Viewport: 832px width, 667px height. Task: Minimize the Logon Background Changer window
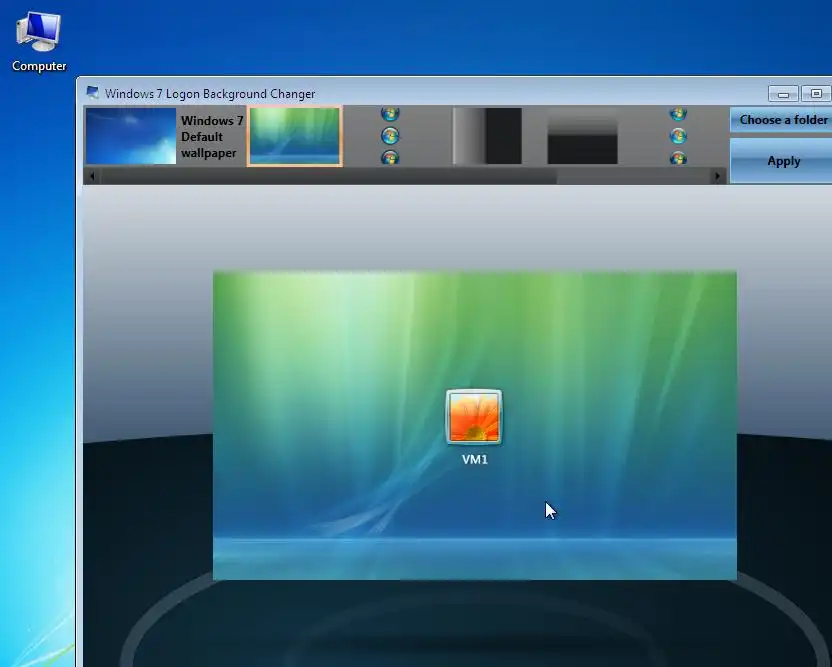pos(783,94)
